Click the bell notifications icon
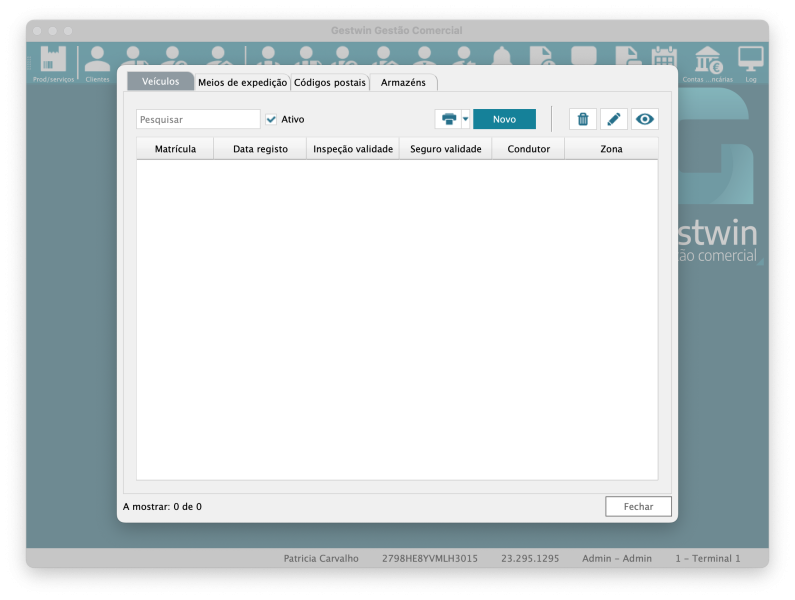This screenshot has width=795, height=600. point(501,57)
